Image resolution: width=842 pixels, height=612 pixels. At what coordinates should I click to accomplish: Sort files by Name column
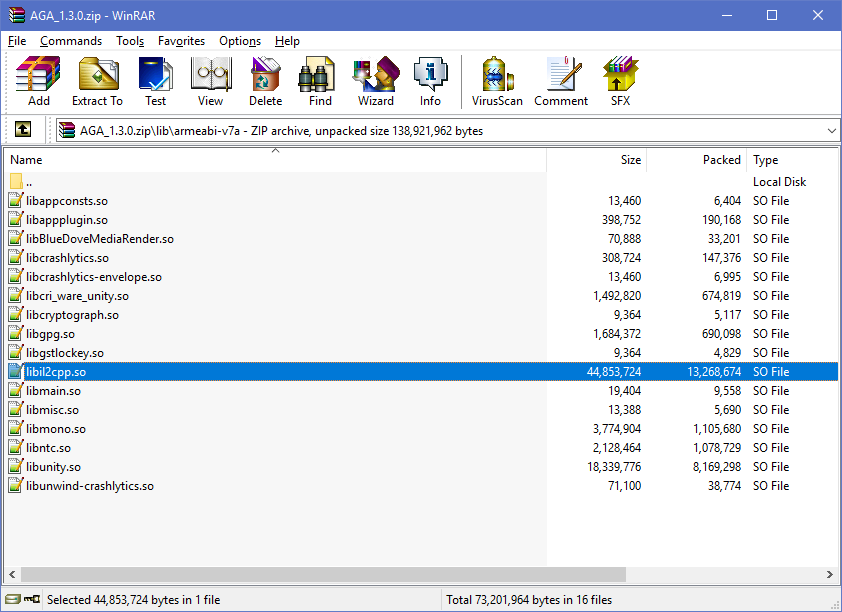click(x=275, y=159)
